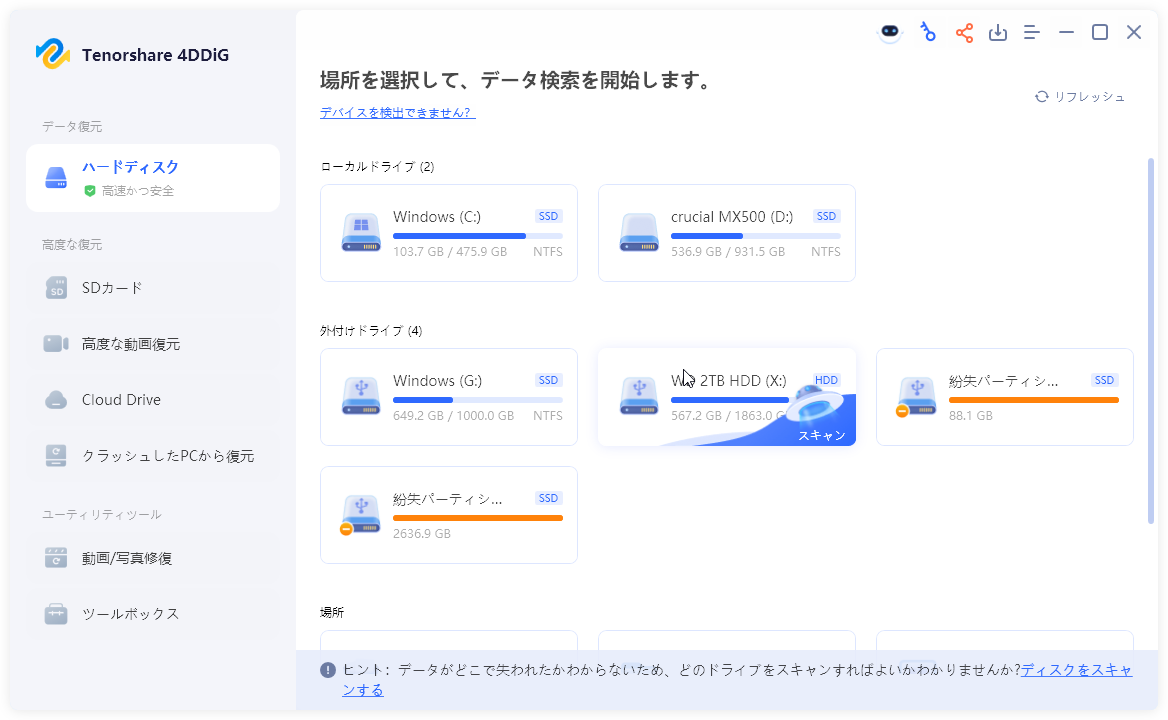Open 高度な動画復元 in sidebar
Viewport: 1168px width, 720px height.
tap(153, 344)
